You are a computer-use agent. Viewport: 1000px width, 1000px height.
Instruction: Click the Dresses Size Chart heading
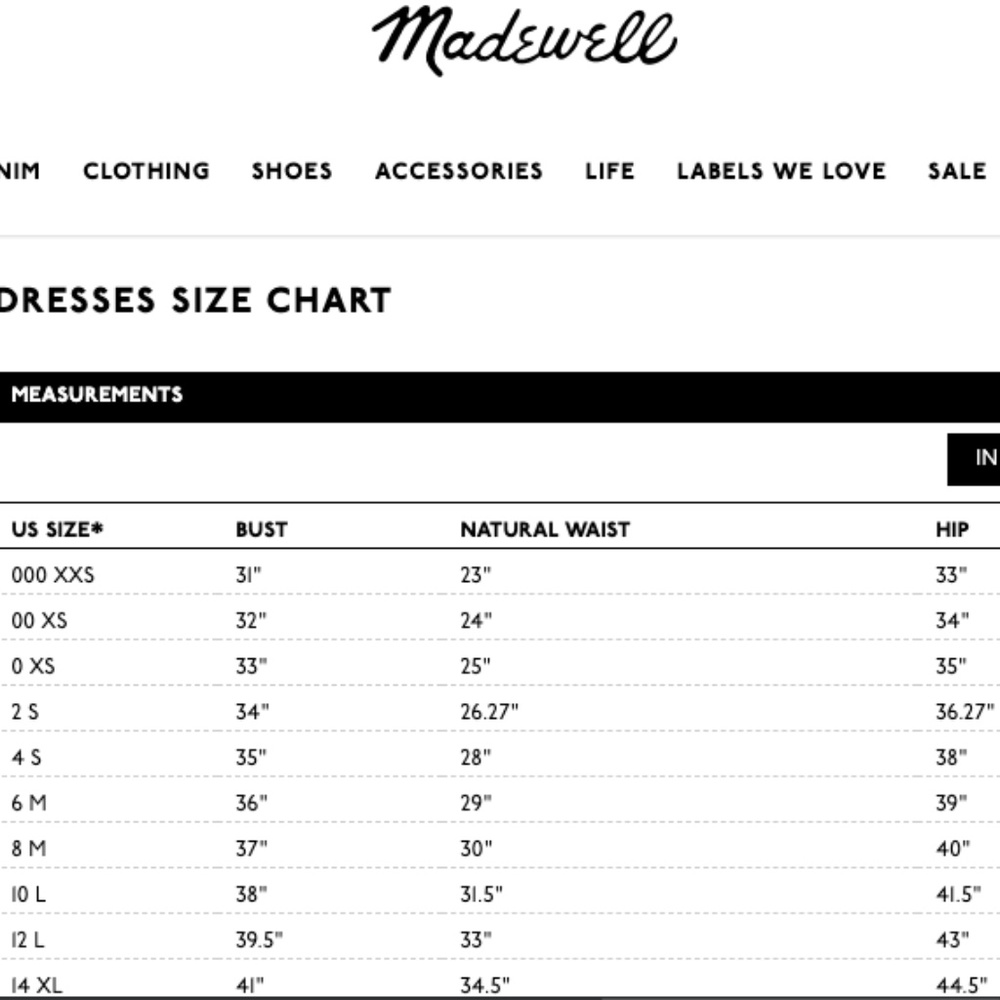pos(195,301)
